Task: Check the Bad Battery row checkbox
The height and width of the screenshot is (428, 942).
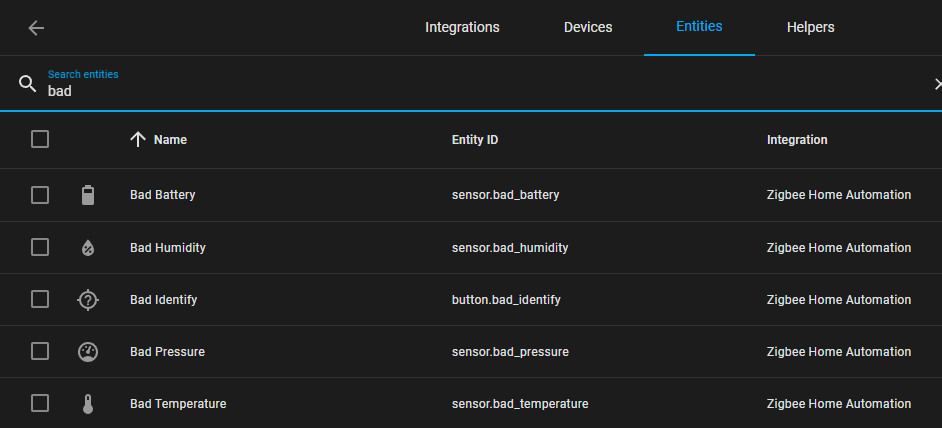Action: (40, 195)
